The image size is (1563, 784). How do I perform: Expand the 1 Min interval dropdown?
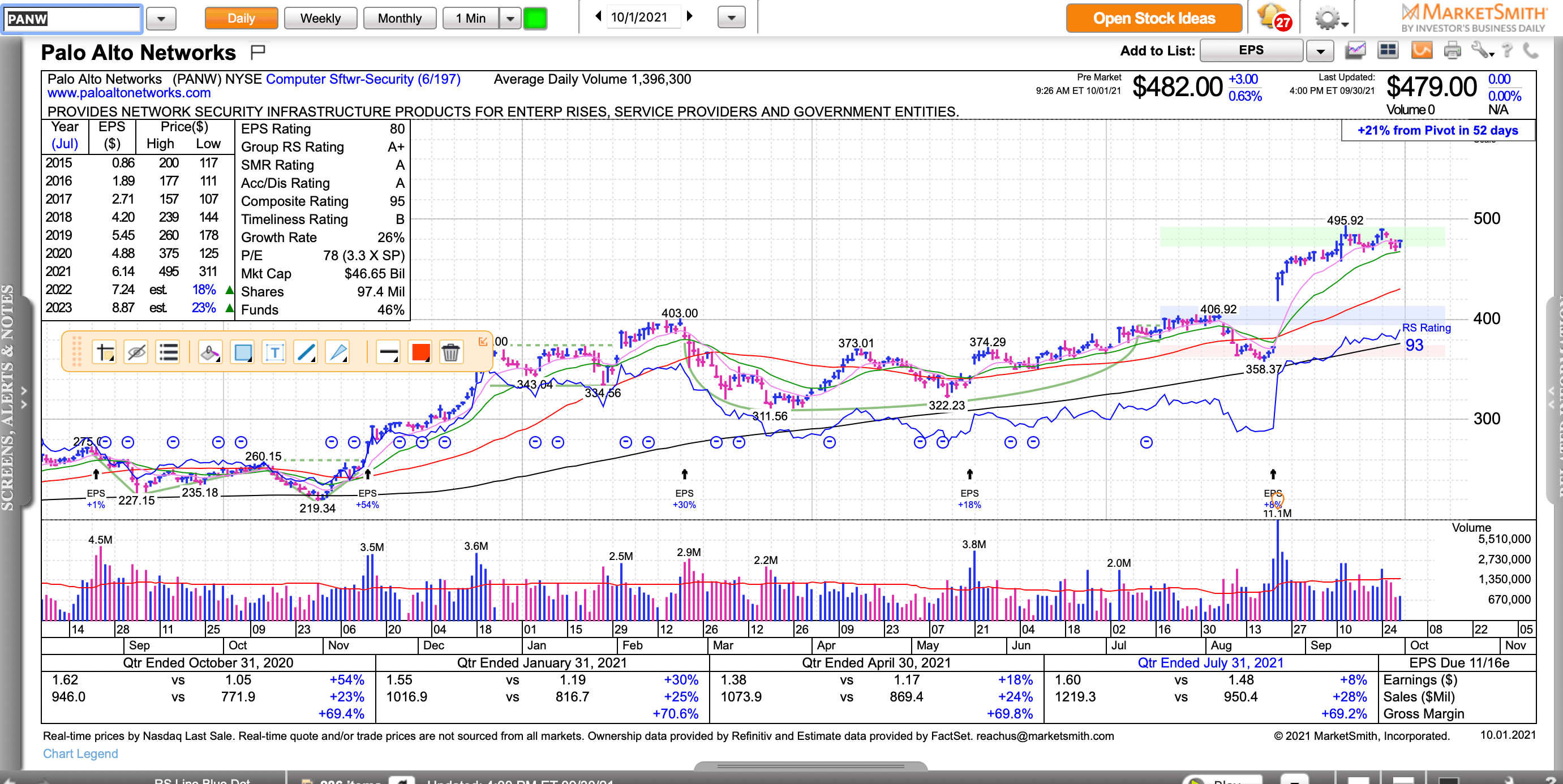(x=510, y=19)
